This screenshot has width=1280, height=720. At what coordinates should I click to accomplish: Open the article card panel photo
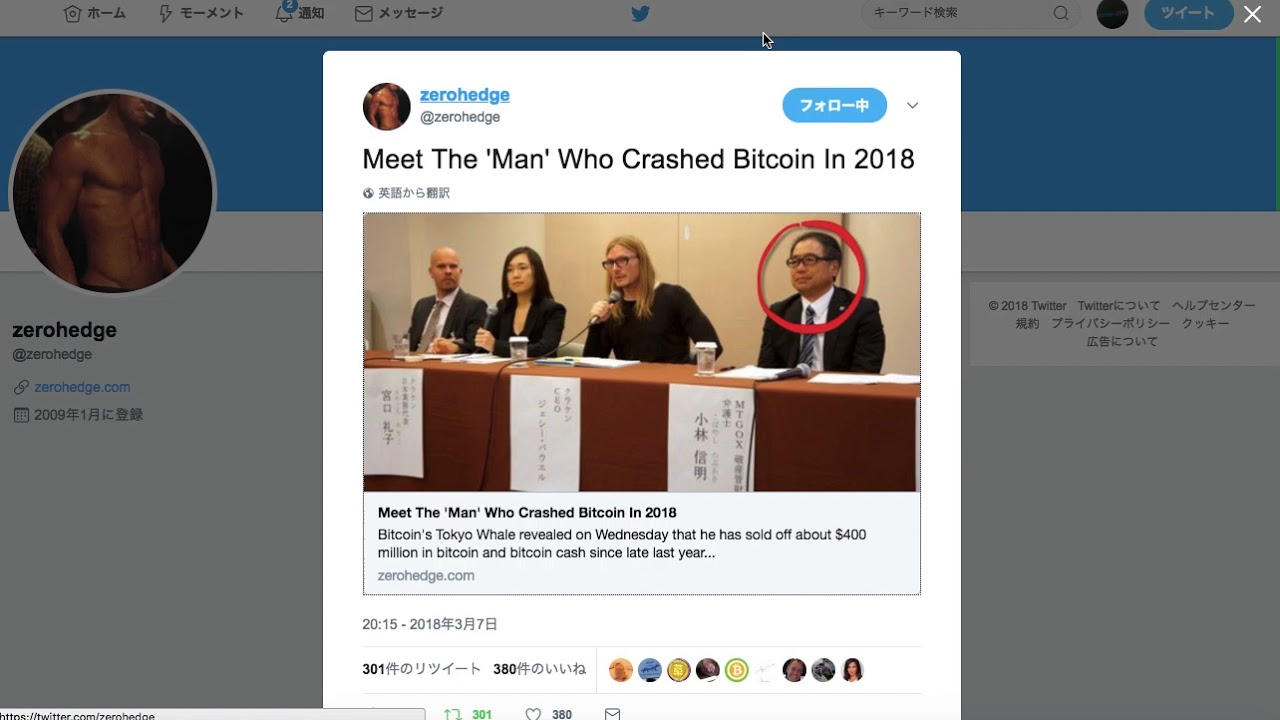(641, 352)
